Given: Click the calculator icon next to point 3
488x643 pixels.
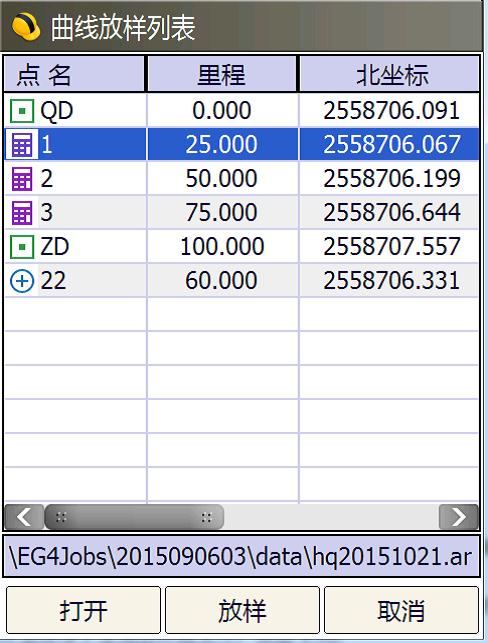Looking at the screenshot, I should [x=21, y=213].
